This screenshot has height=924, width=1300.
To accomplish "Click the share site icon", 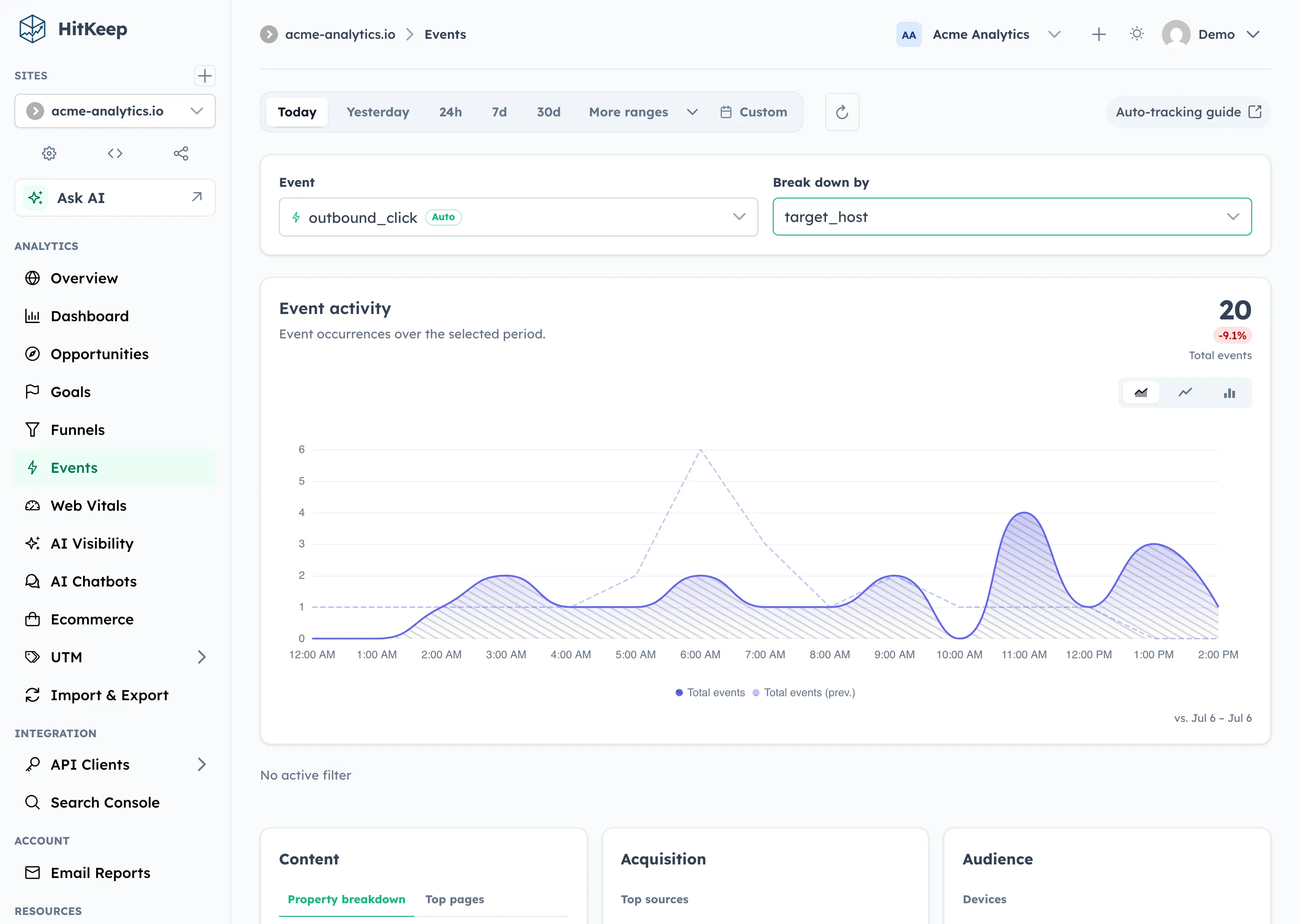I will coord(181,153).
